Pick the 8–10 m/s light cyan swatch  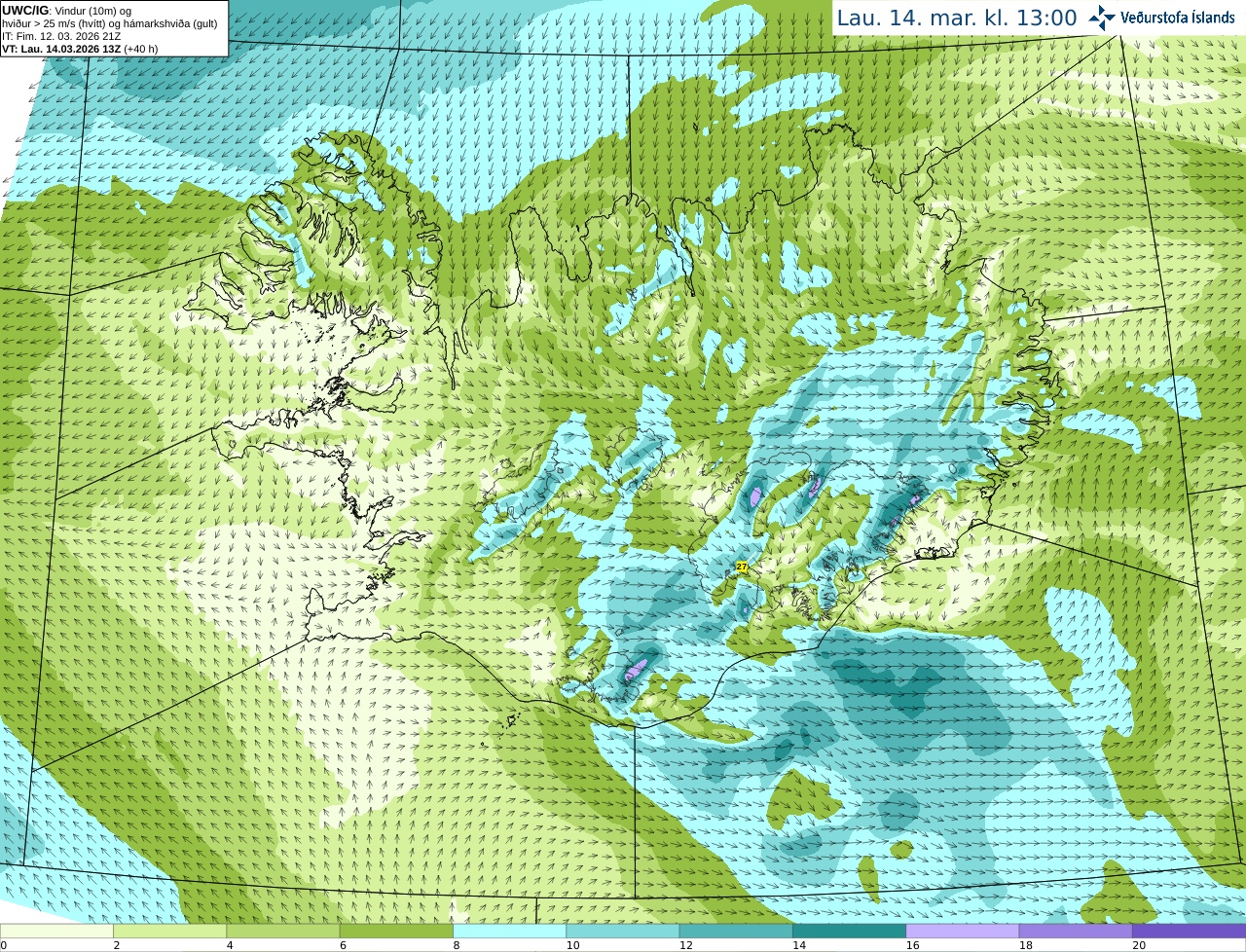click(x=509, y=931)
